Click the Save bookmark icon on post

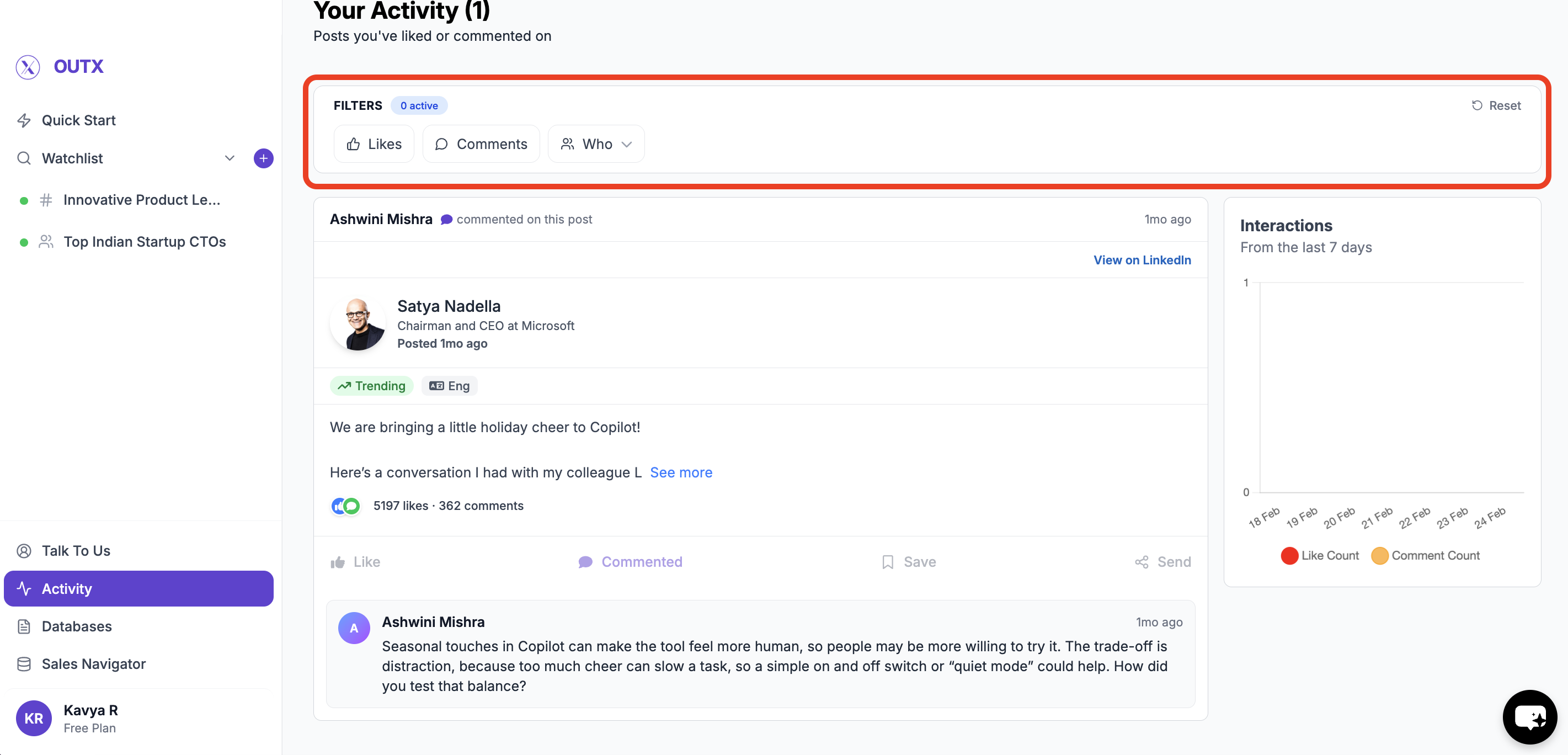tap(888, 562)
